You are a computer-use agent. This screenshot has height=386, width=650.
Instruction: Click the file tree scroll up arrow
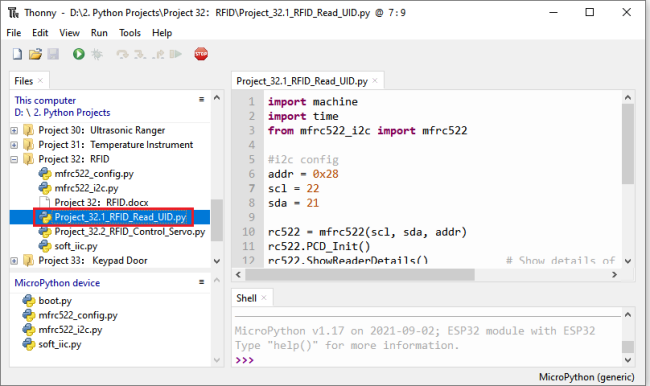click(x=216, y=98)
